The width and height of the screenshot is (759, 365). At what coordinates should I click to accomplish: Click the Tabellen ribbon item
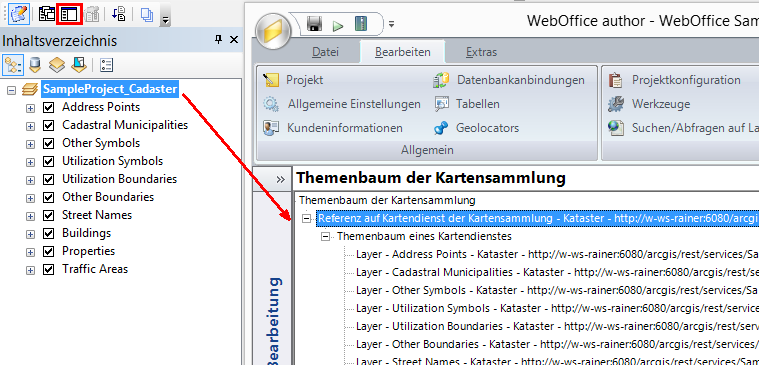click(x=467, y=104)
